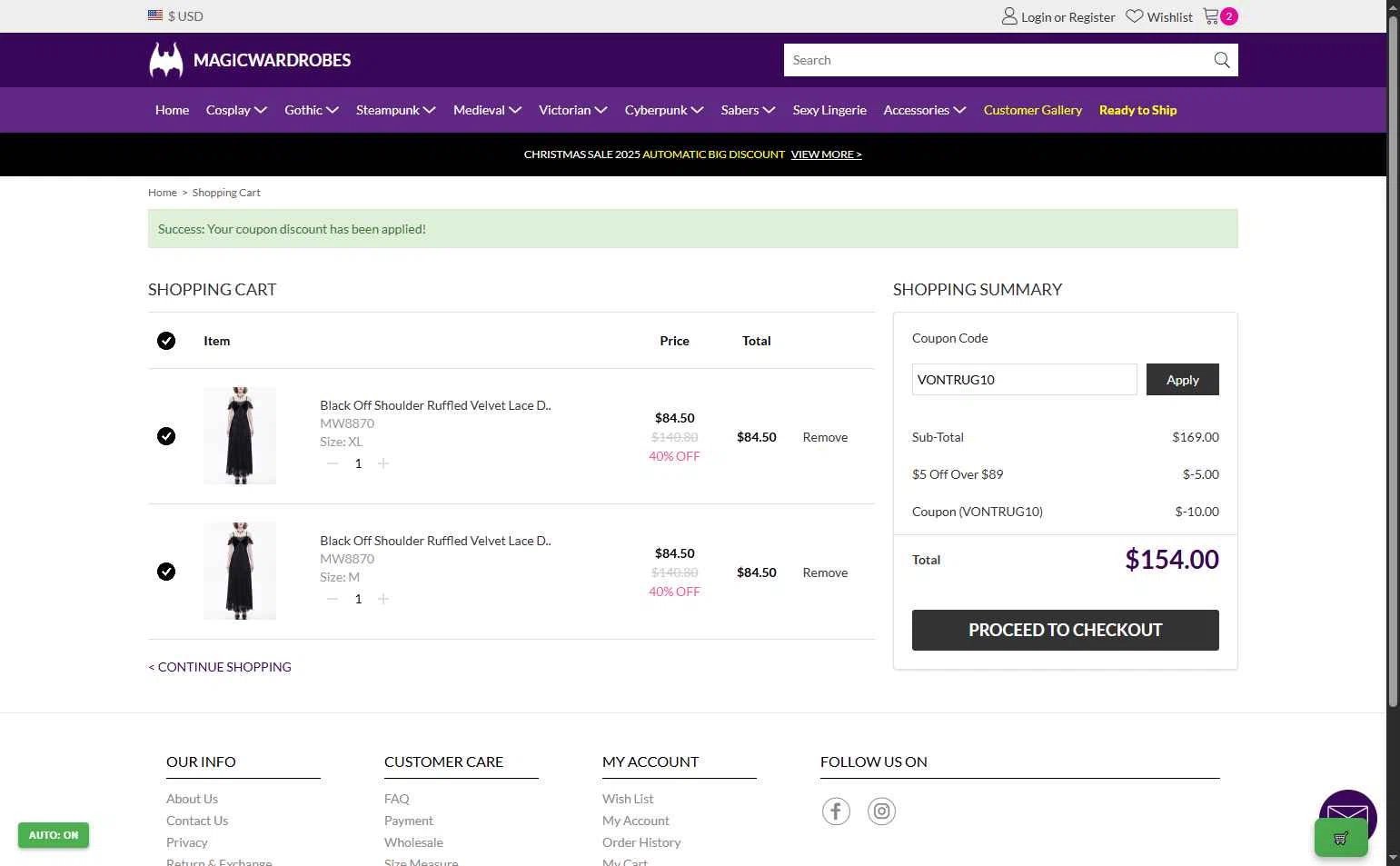Open the Wish List footer link

click(x=628, y=799)
